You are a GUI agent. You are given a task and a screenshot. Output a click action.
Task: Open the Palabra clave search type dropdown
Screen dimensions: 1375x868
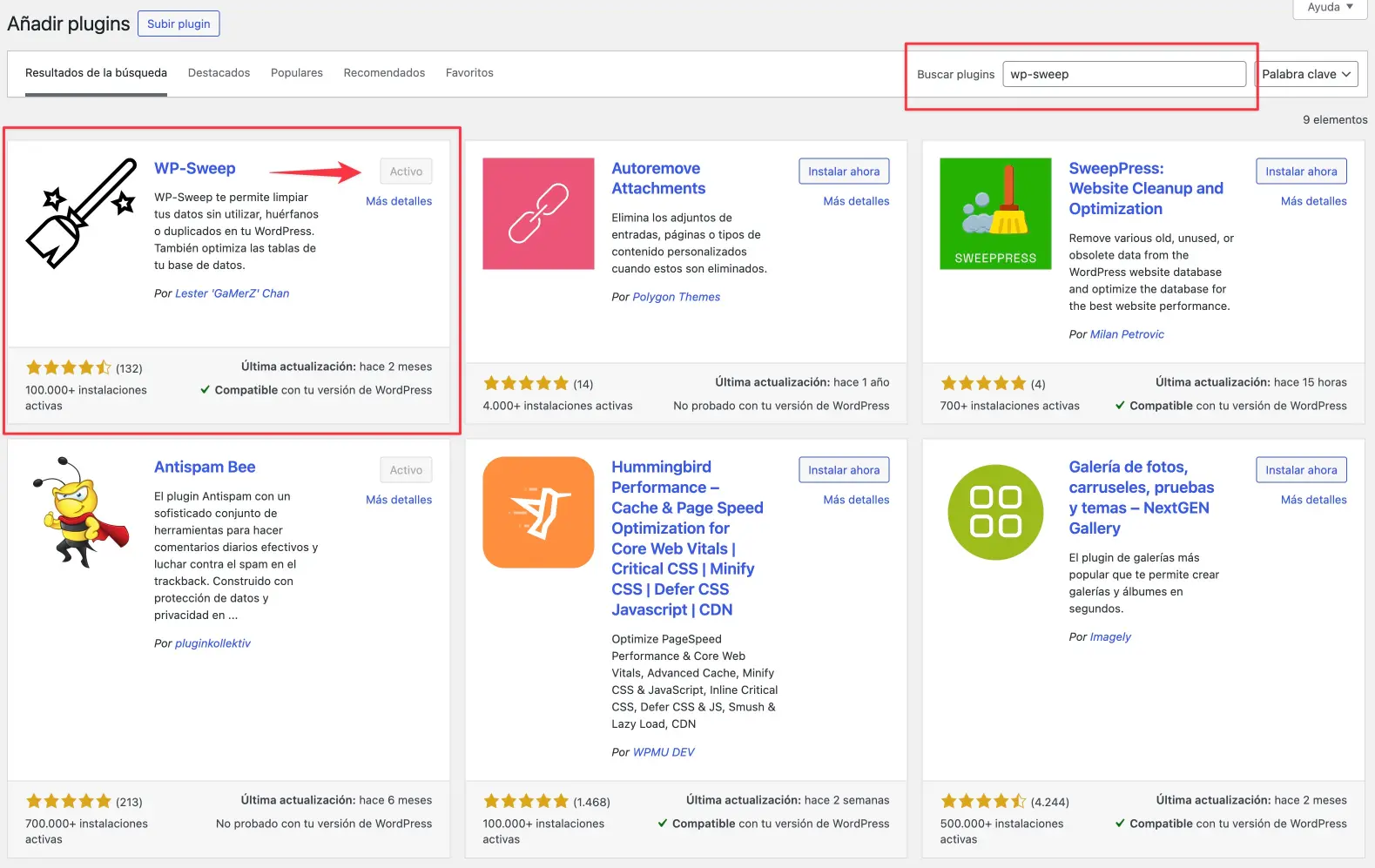pyautogui.click(x=1306, y=74)
